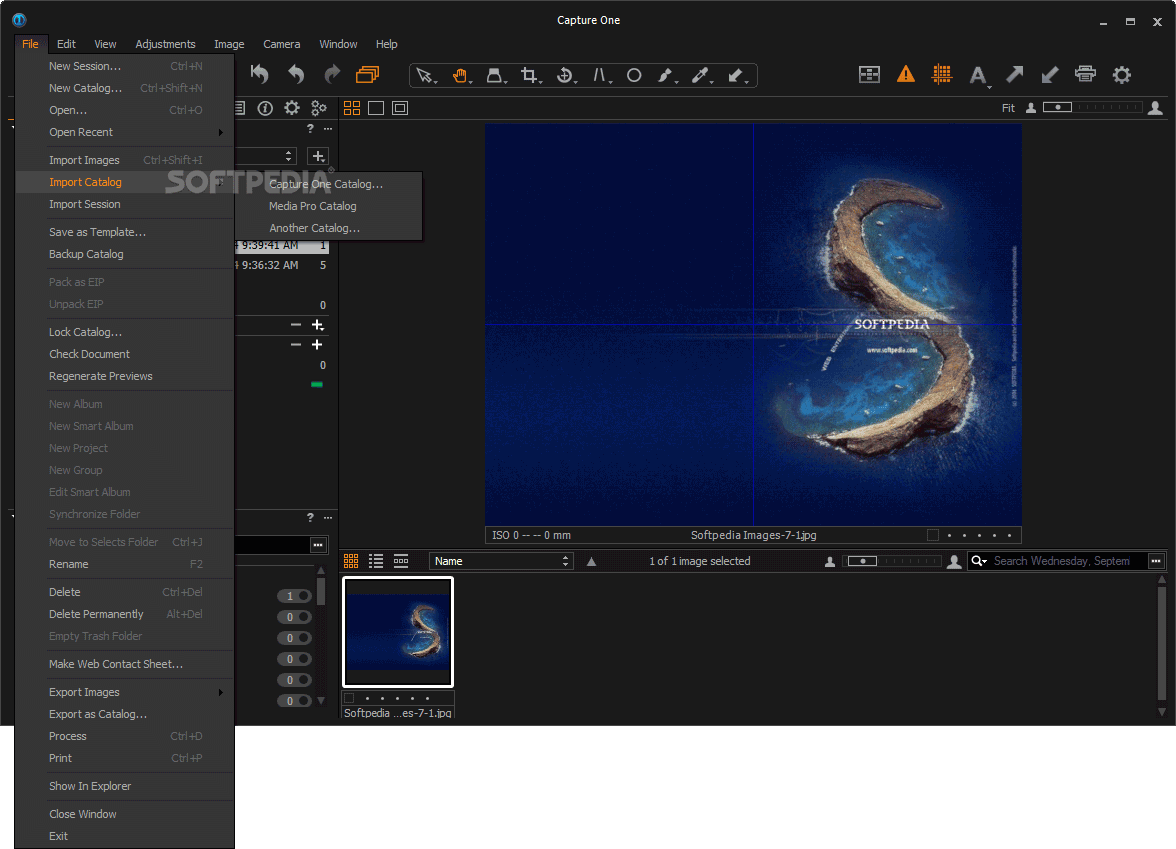The width and height of the screenshot is (1176, 849).
Task: Choose Media Pro Catalog from submenu
Action: click(x=312, y=206)
